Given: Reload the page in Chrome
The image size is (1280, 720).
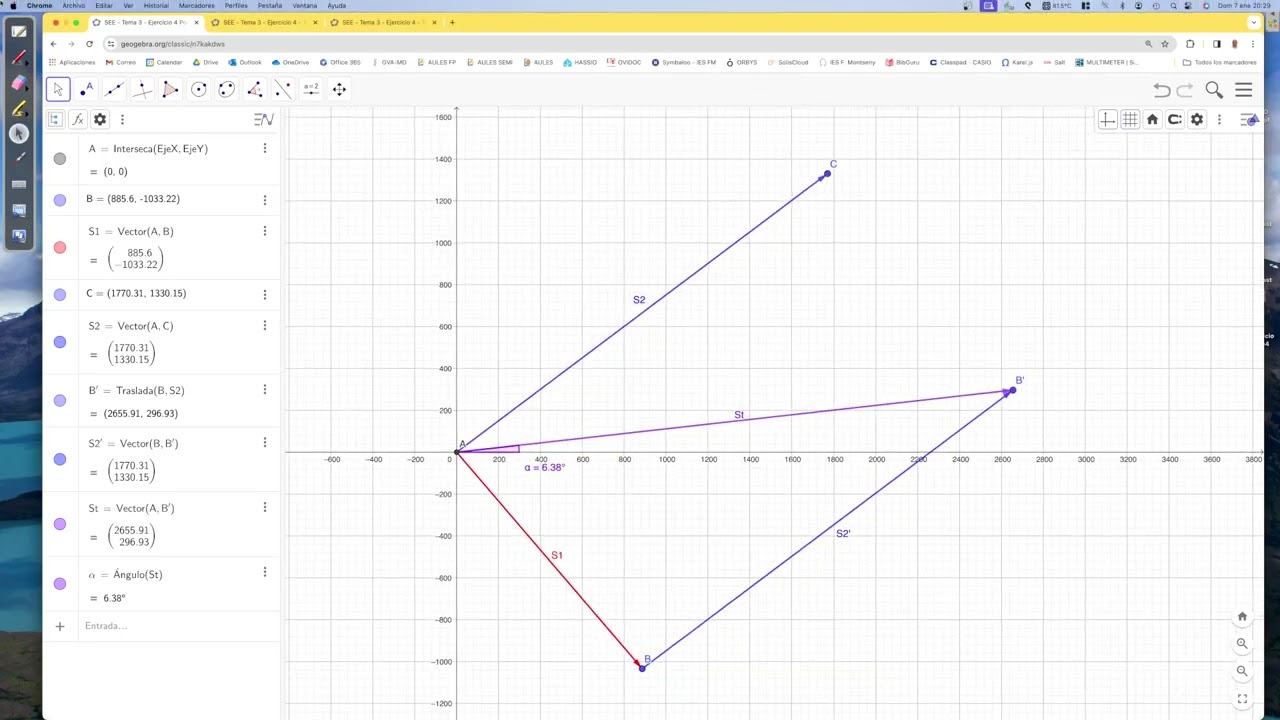Looking at the screenshot, I should tap(89, 44).
